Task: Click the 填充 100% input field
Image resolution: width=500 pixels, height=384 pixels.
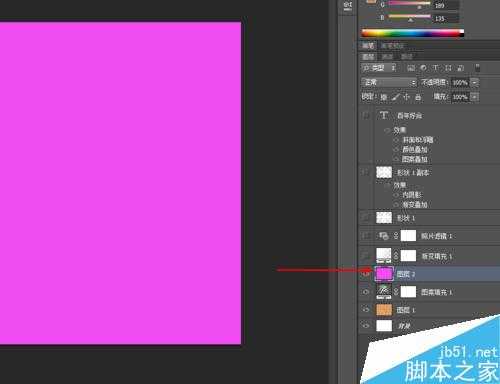Action: pyautogui.click(x=460, y=97)
